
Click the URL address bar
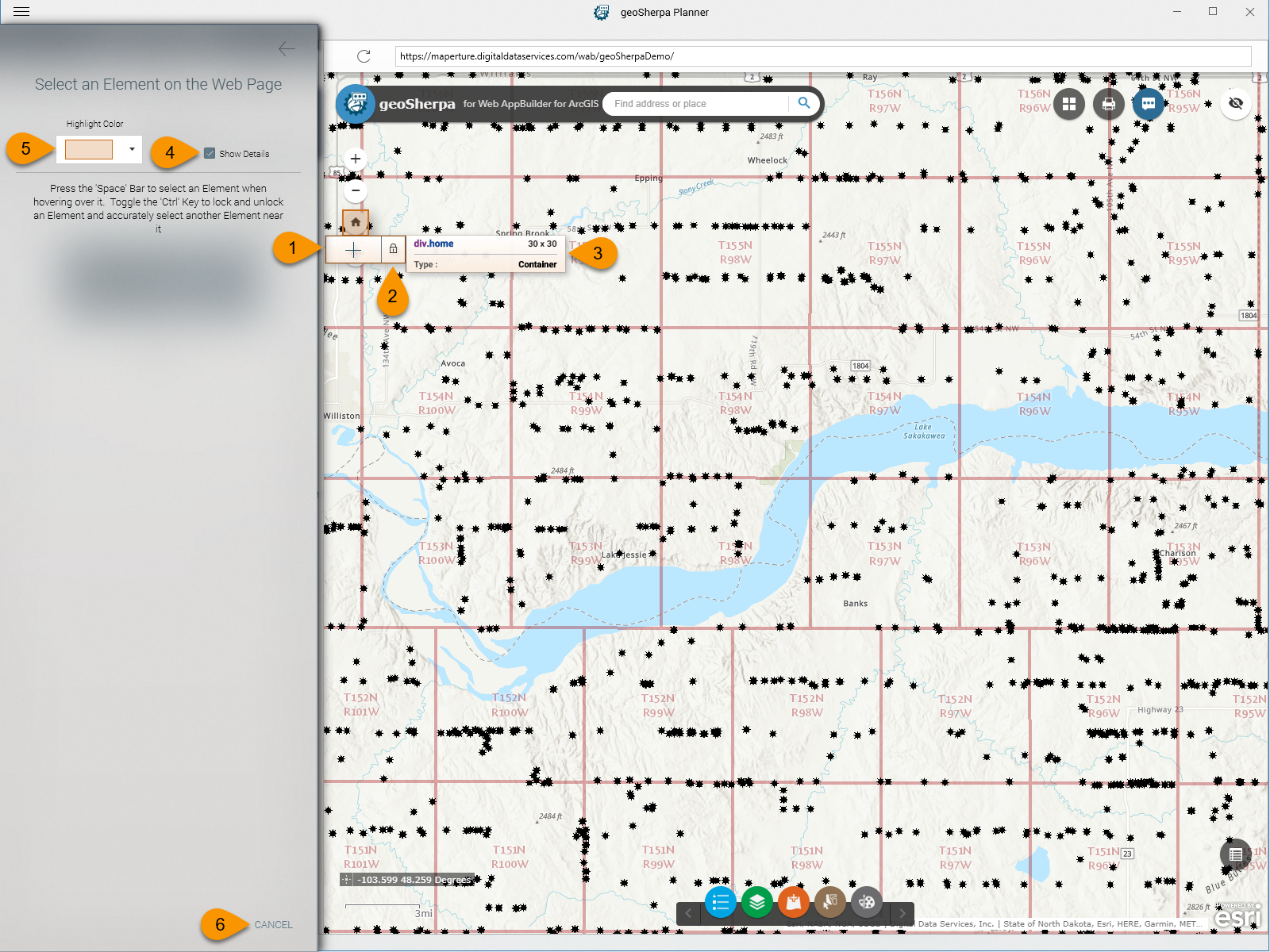823,56
